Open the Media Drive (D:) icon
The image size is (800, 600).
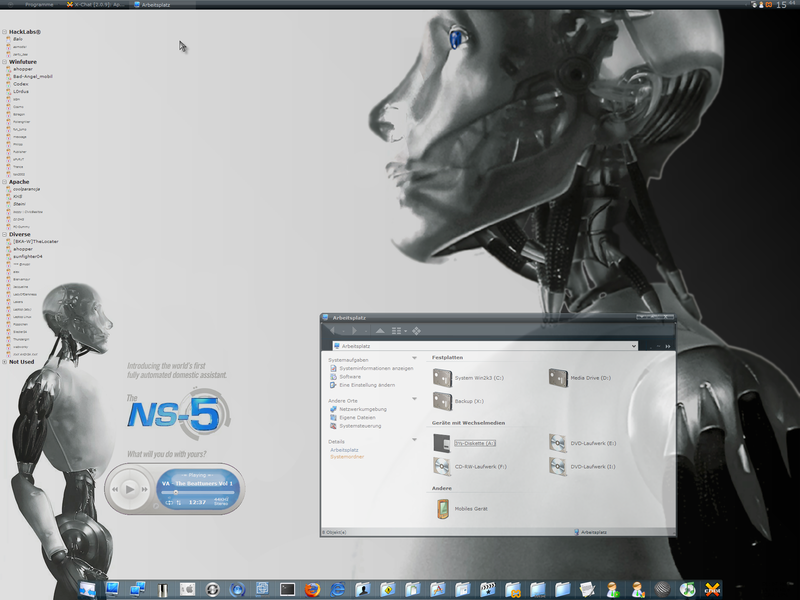coord(558,377)
